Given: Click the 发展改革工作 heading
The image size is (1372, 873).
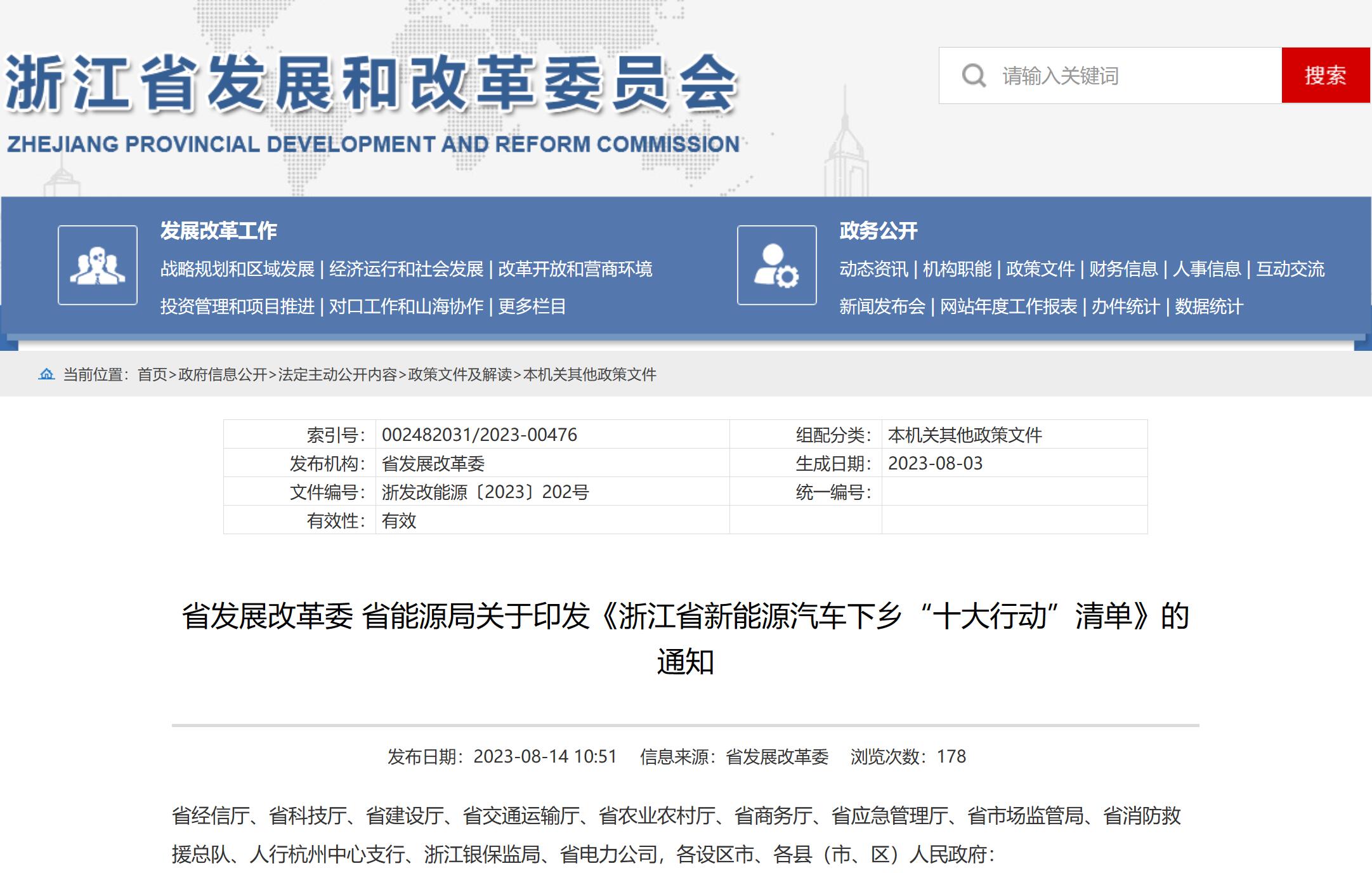Looking at the screenshot, I should [x=219, y=230].
